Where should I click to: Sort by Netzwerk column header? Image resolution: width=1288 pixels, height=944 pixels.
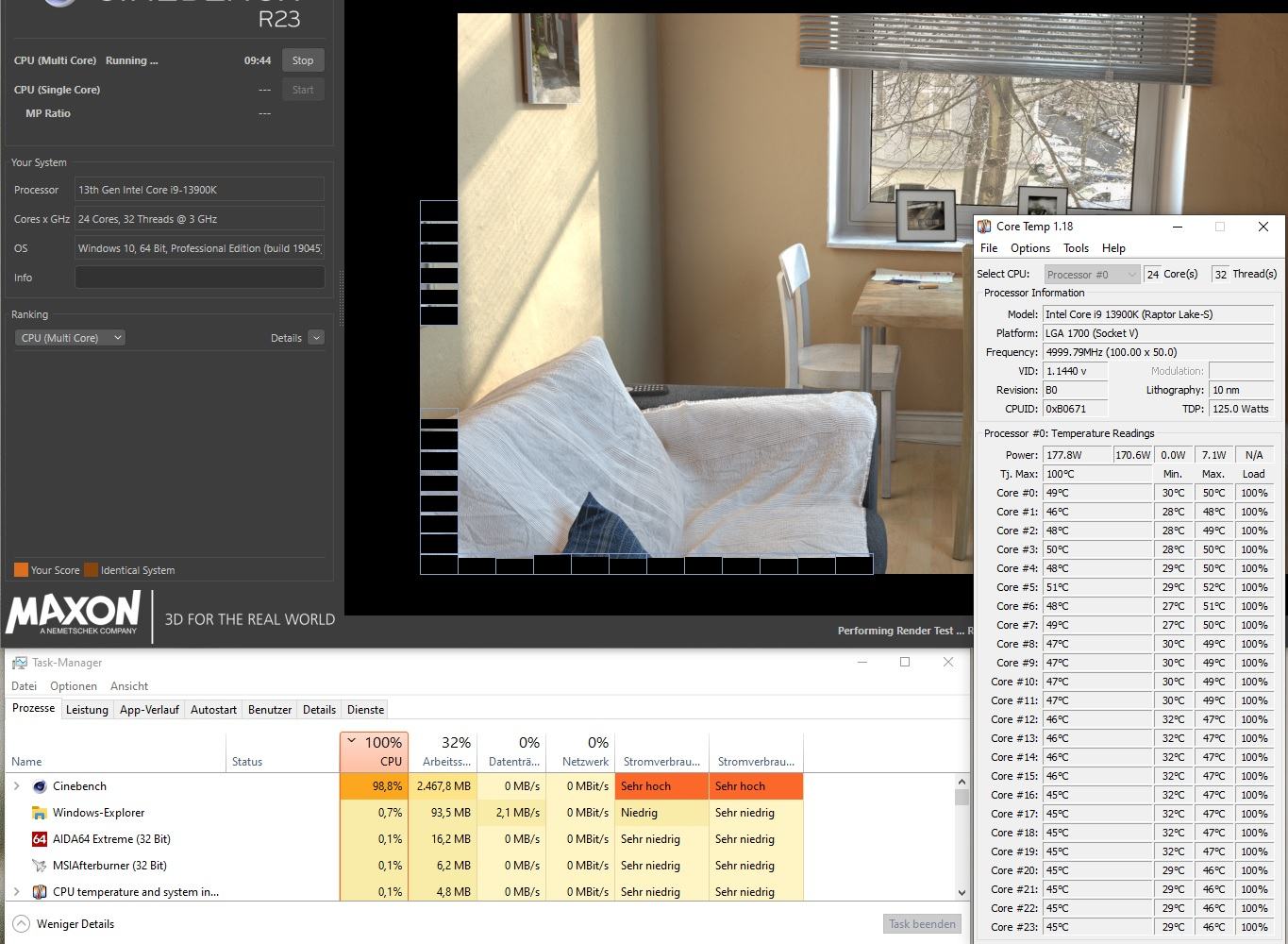pos(580,752)
